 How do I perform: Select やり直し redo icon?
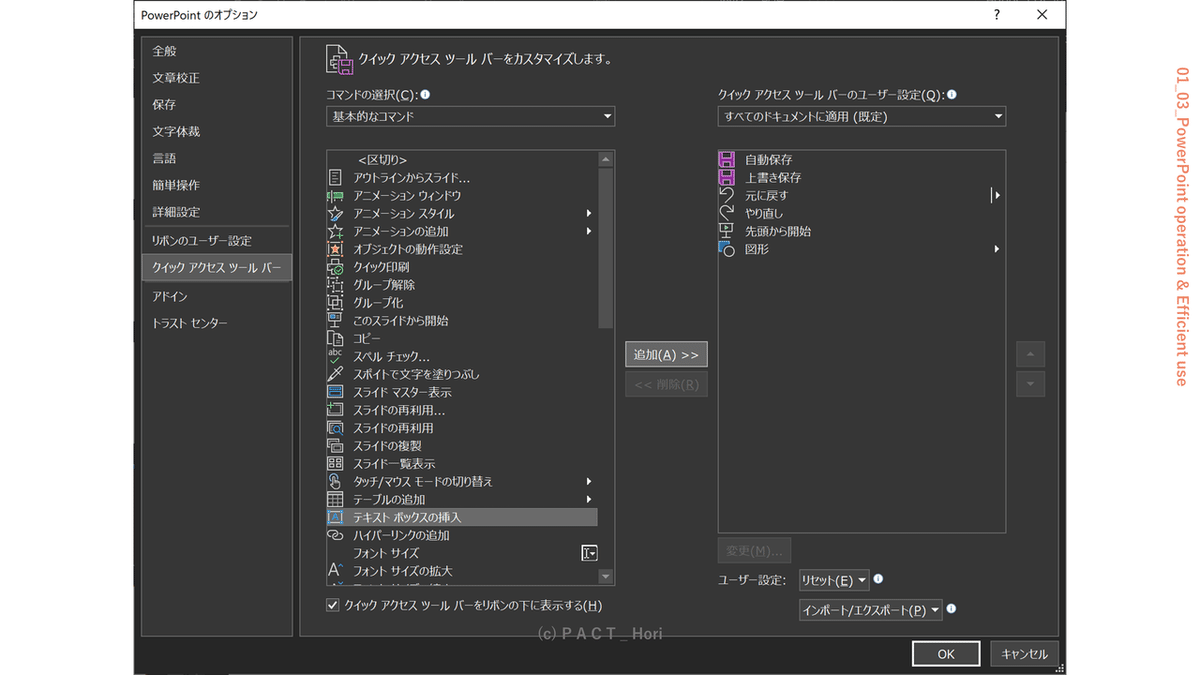coord(727,213)
